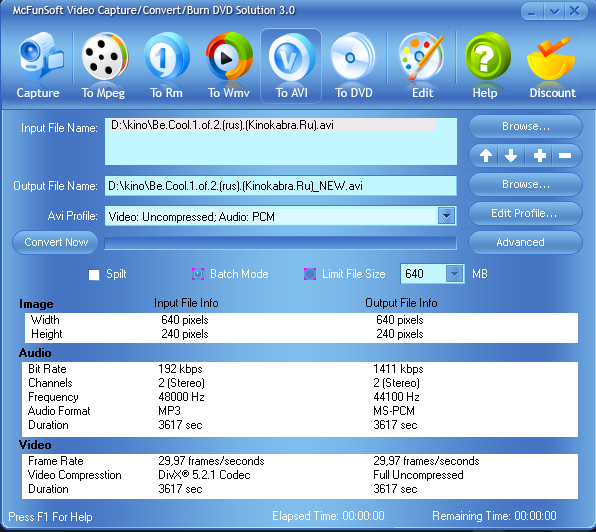
Task: Click Press F1 For Help status text
Action: (x=50, y=517)
